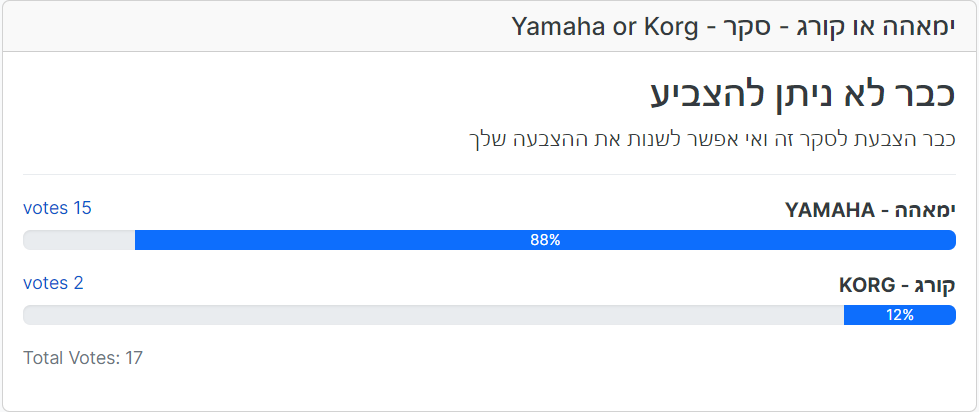Open the 'votes 2' link
Screen dimensions: 979x412
53,283
